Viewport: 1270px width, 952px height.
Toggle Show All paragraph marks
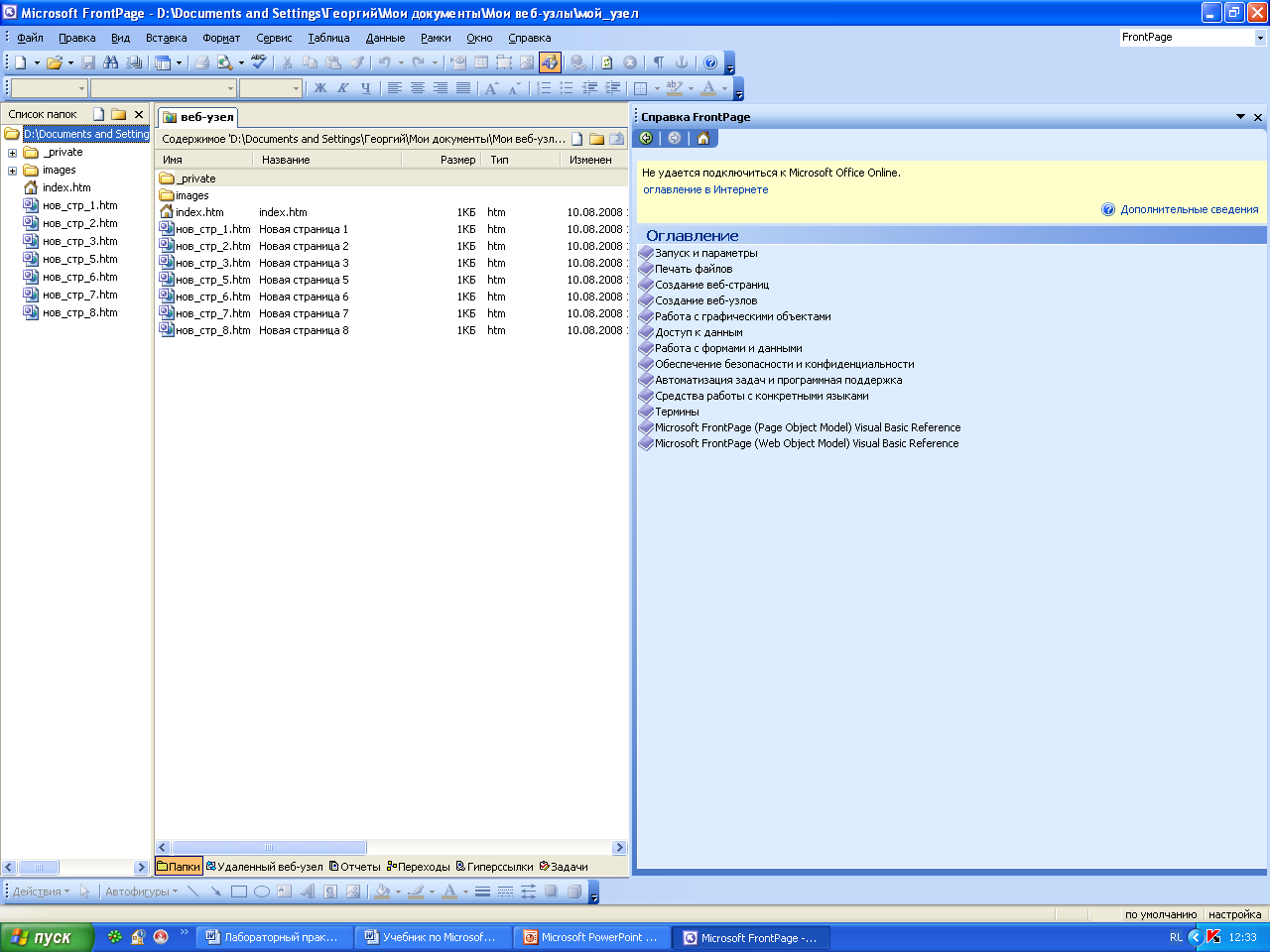(659, 62)
